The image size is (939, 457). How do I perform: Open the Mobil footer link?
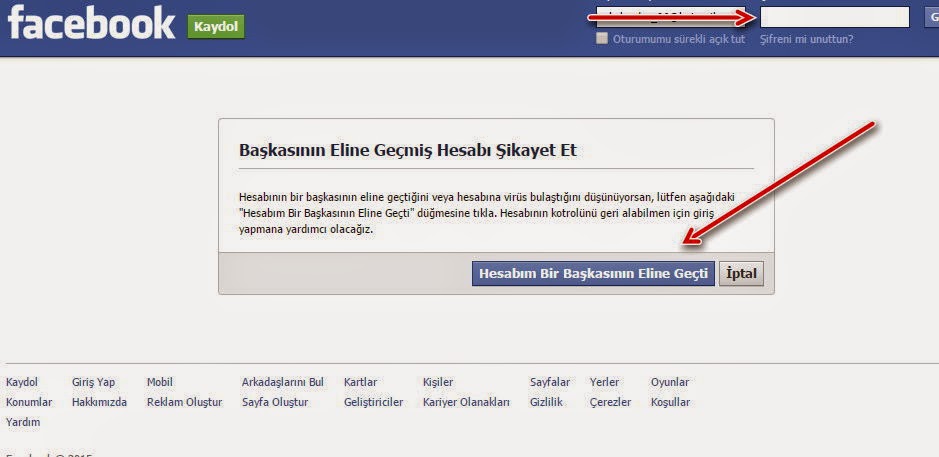[x=160, y=382]
